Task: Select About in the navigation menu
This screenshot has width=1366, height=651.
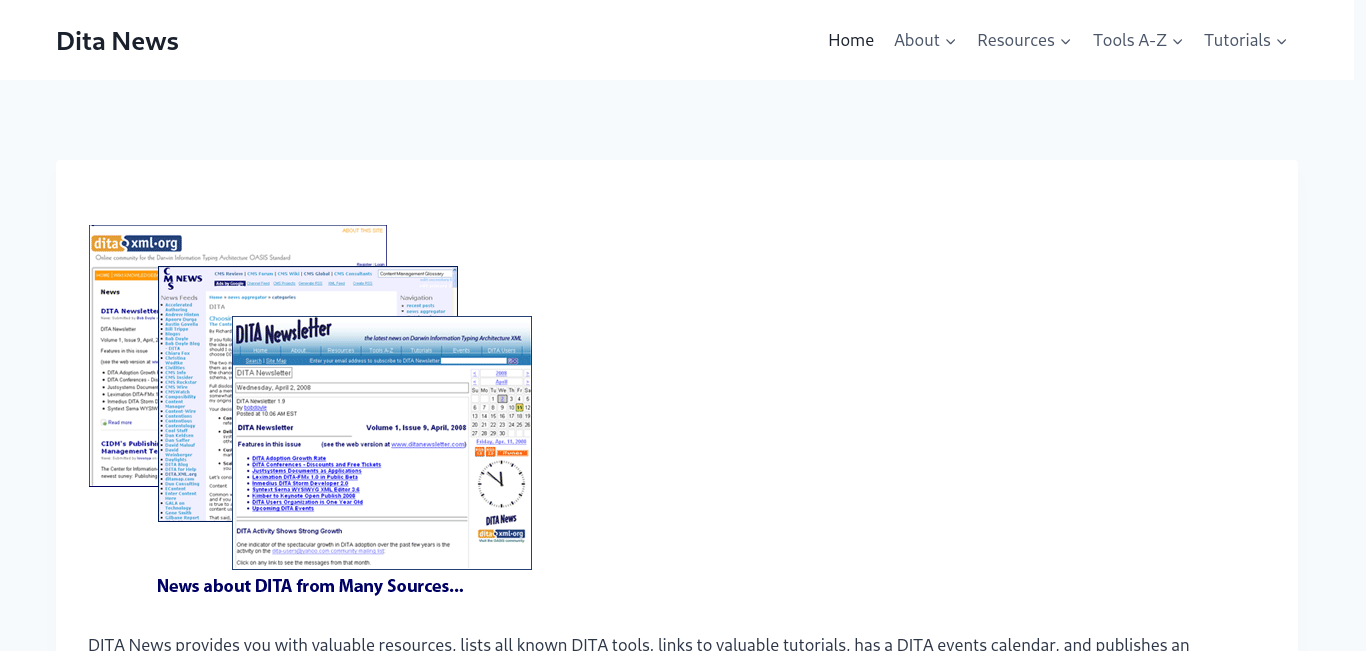Action: click(x=917, y=40)
